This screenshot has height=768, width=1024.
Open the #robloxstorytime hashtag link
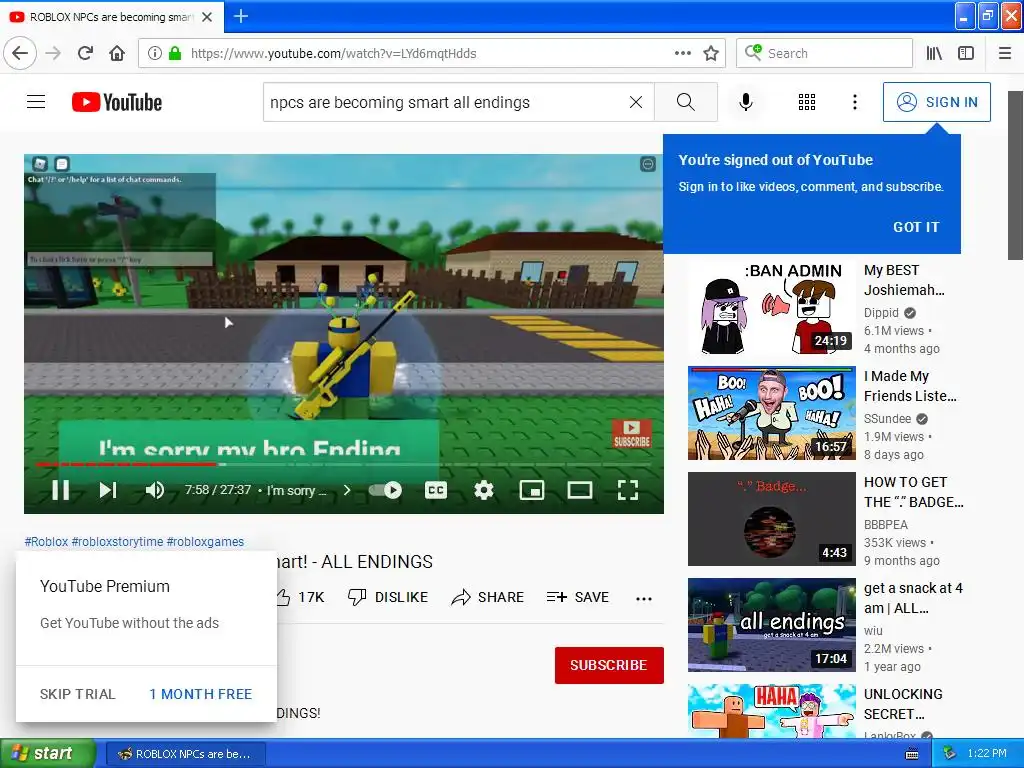pyautogui.click(x=118, y=541)
